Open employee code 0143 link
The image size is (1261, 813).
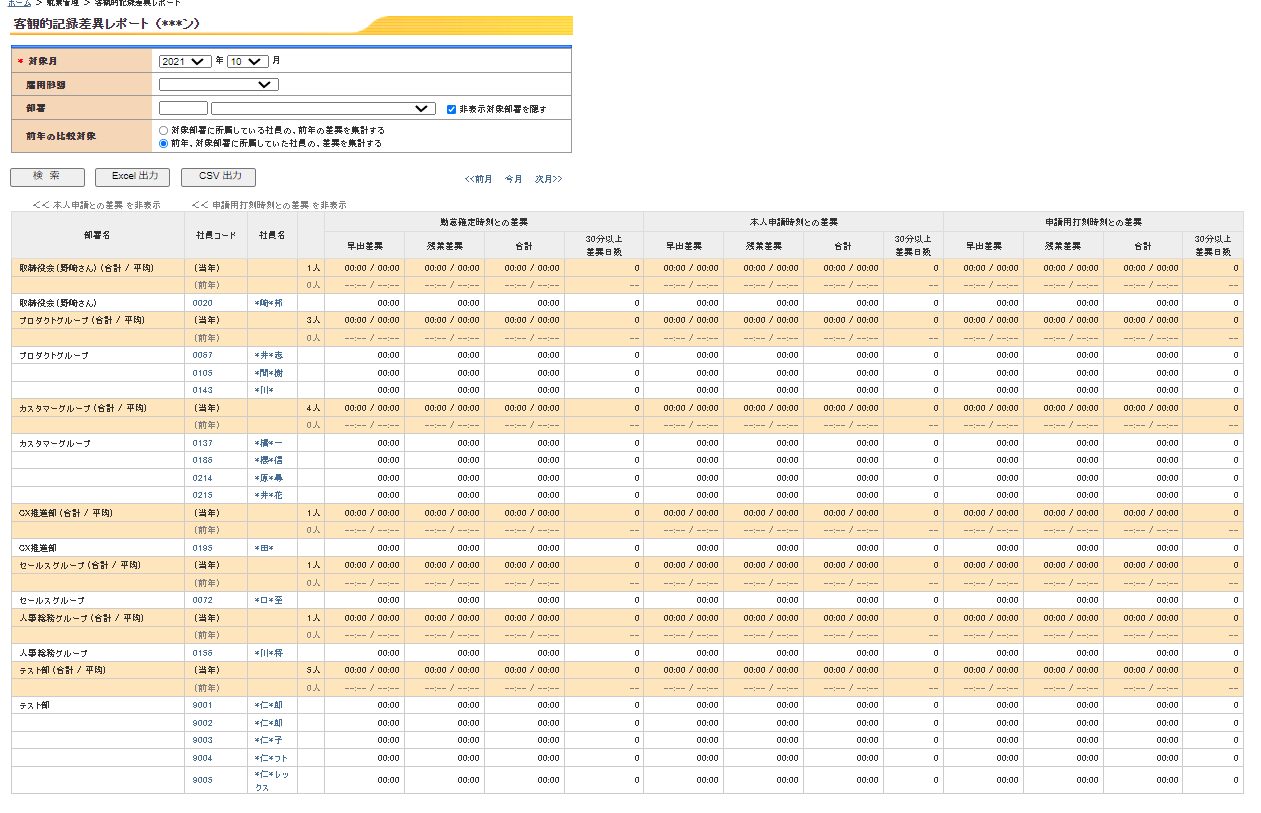click(x=202, y=390)
